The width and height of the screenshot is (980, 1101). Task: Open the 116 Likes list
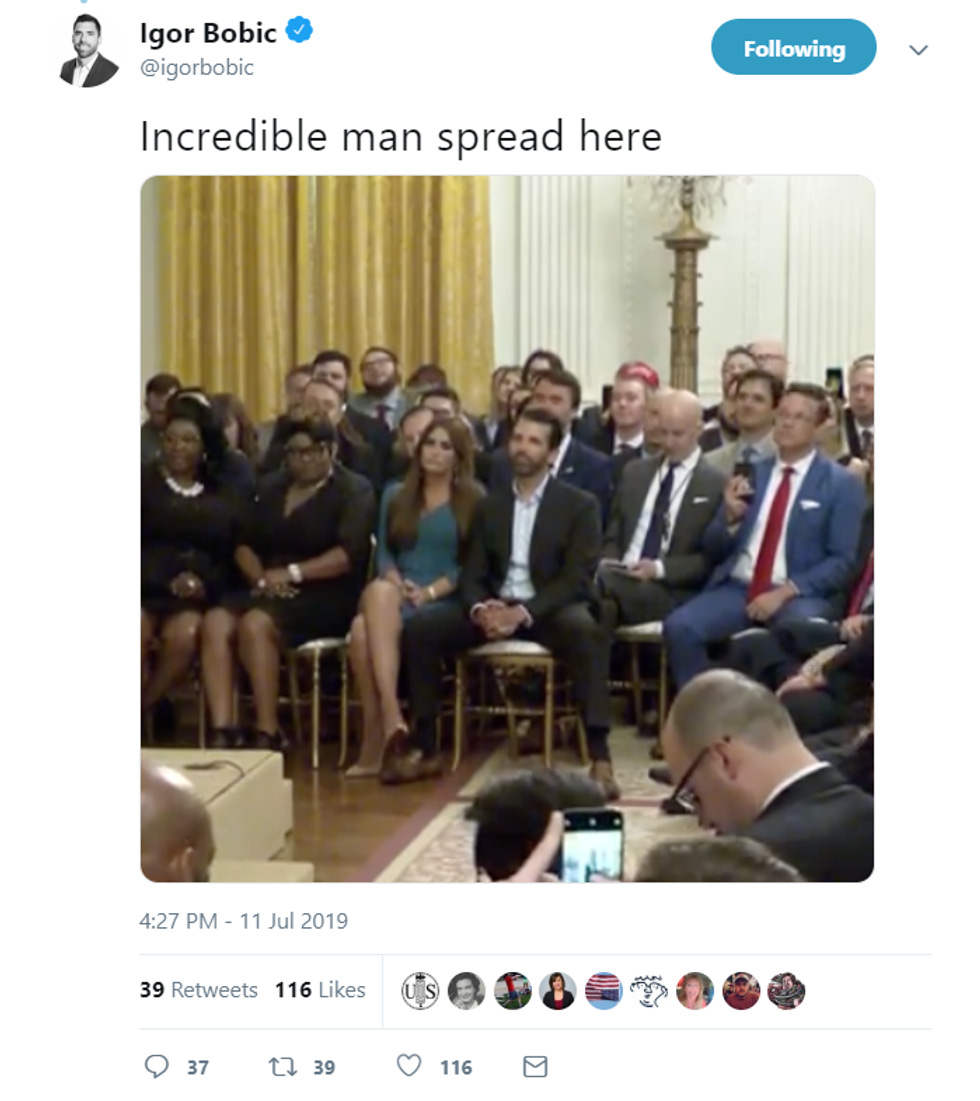pyautogui.click(x=320, y=989)
